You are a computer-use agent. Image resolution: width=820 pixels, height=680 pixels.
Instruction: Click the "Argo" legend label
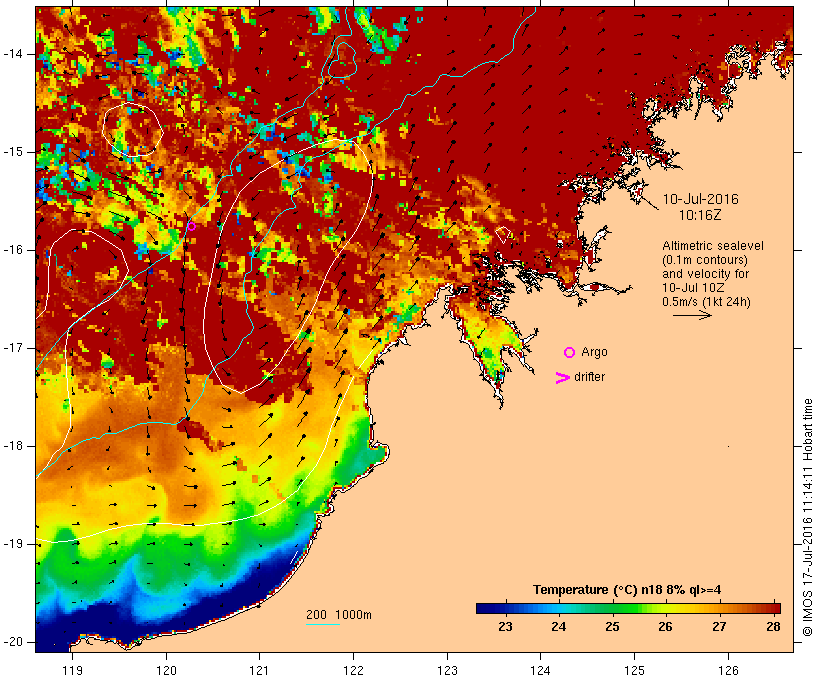pos(594,353)
